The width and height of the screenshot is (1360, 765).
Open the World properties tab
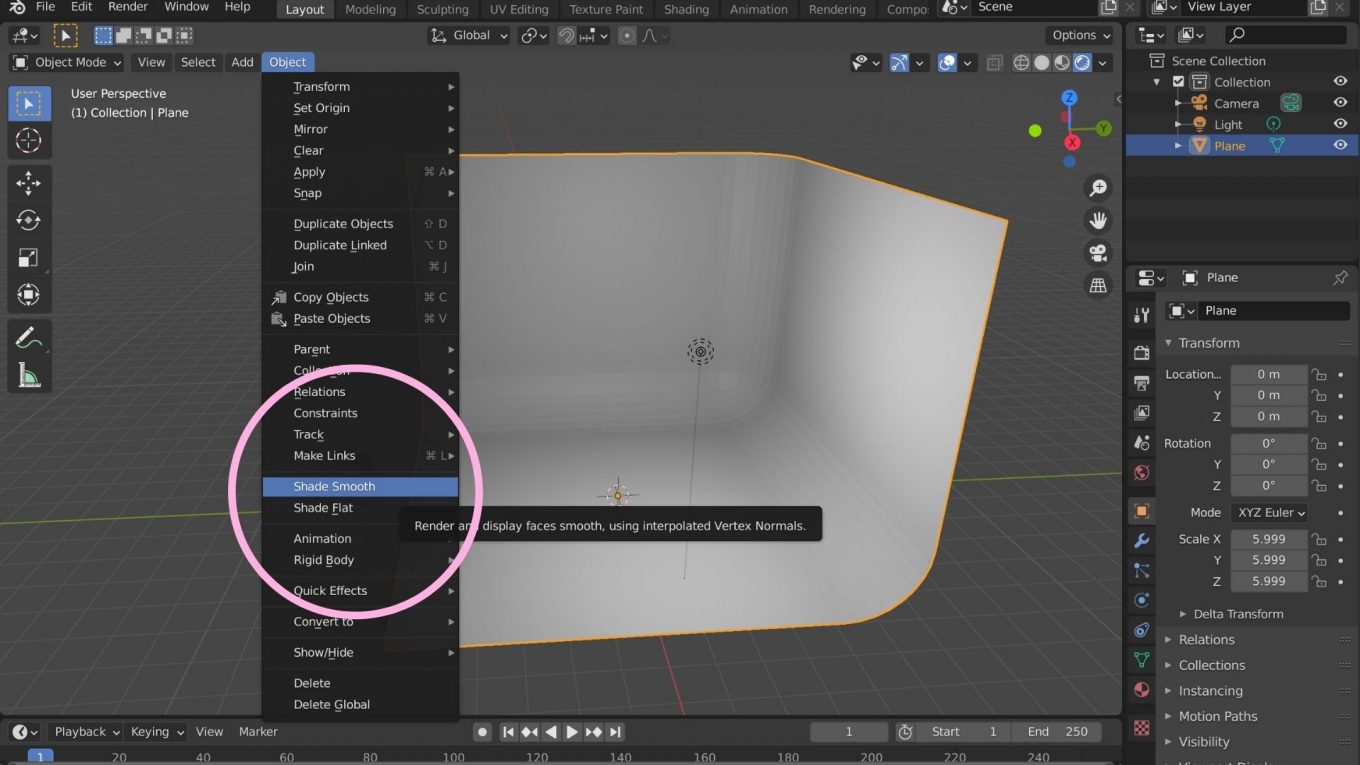click(1141, 472)
